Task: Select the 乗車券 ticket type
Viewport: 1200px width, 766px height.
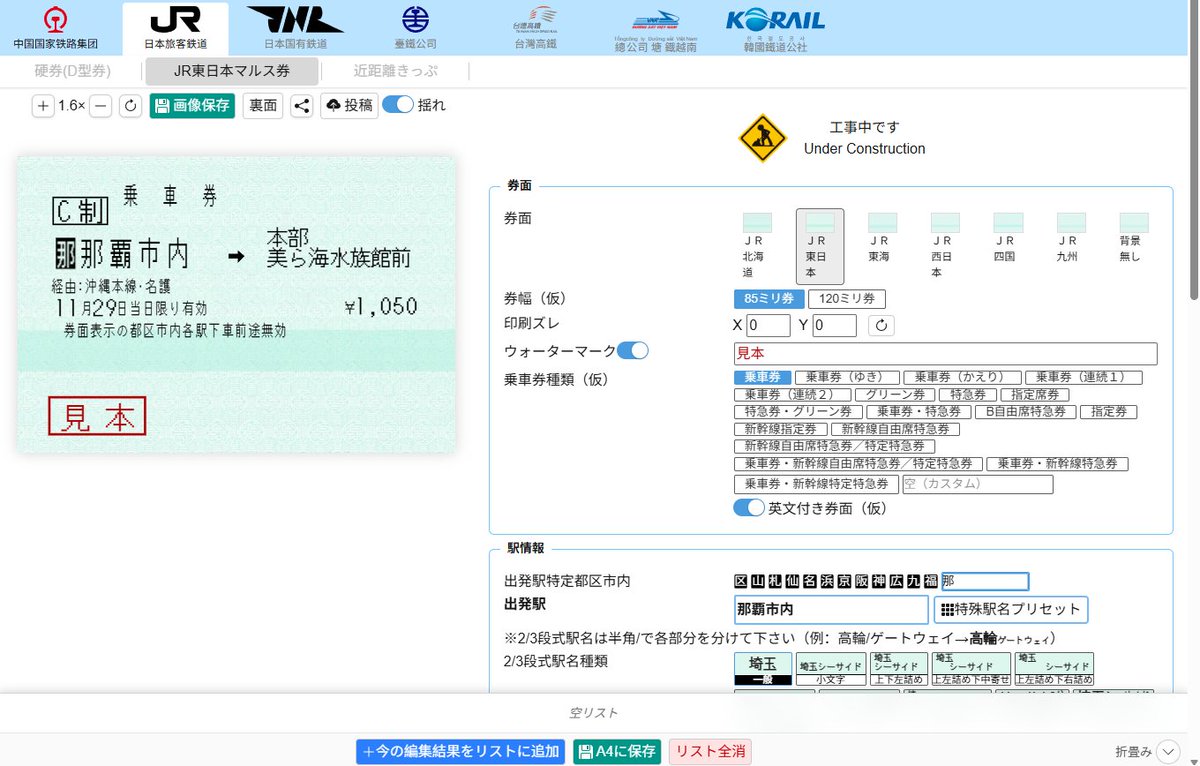Action: click(763, 377)
